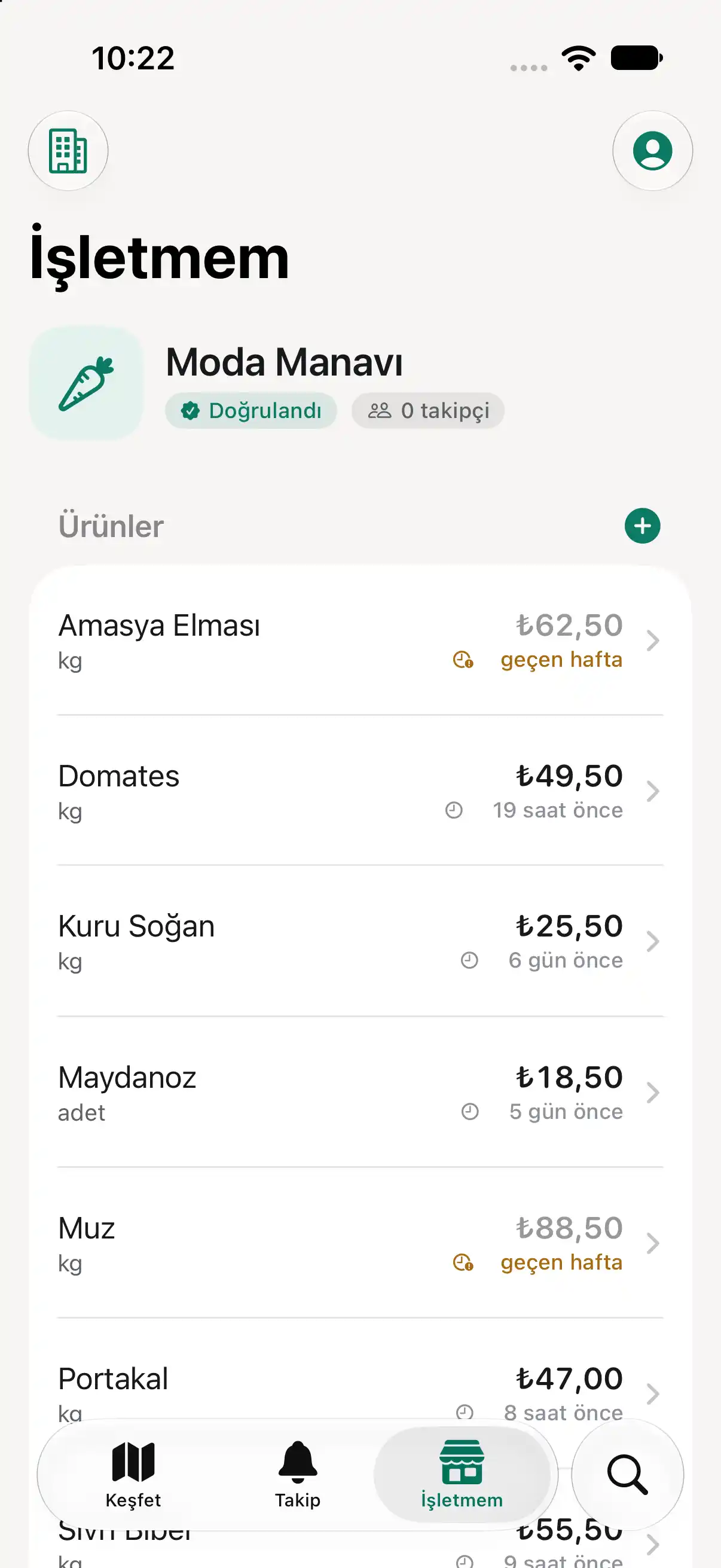Screen dimensions: 721x1568
Task: Switch to the Keşfet tab
Action: 133,1474
